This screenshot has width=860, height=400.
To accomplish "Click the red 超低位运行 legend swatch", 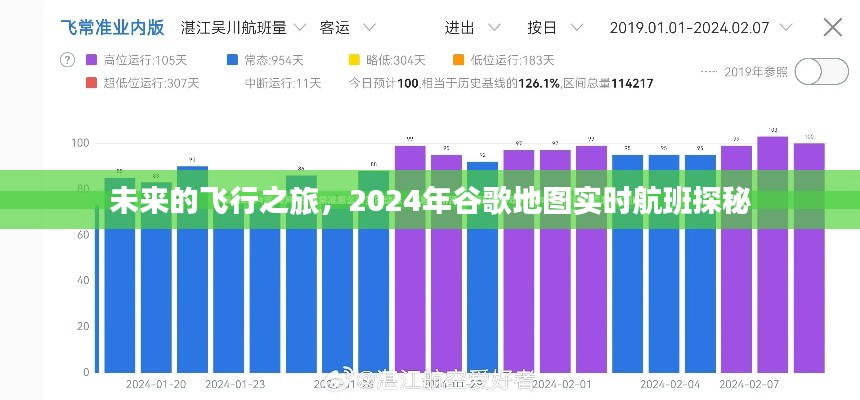I will pyautogui.click(x=92, y=83).
